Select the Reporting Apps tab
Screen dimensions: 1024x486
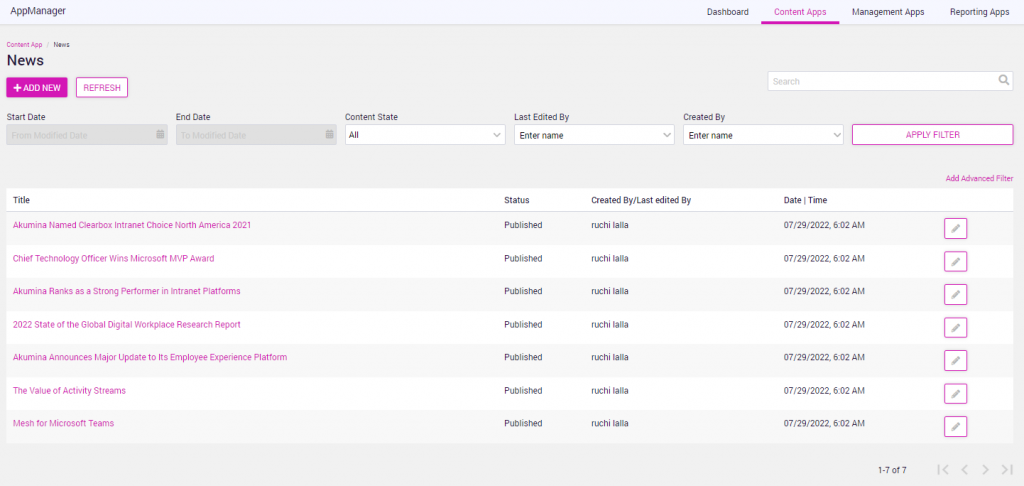(x=979, y=12)
